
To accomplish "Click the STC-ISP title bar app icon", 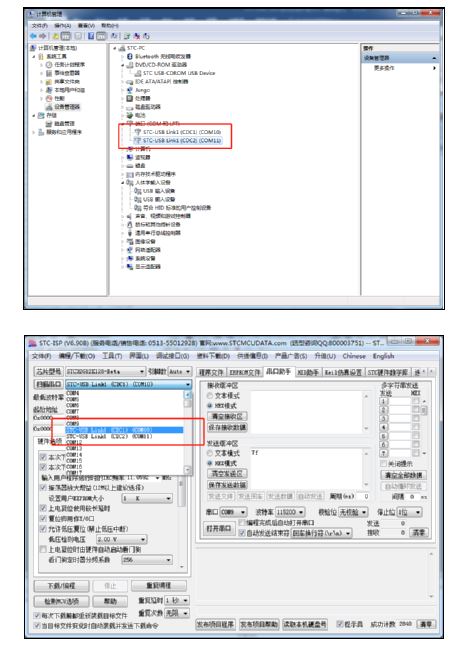I will [x=32, y=343].
